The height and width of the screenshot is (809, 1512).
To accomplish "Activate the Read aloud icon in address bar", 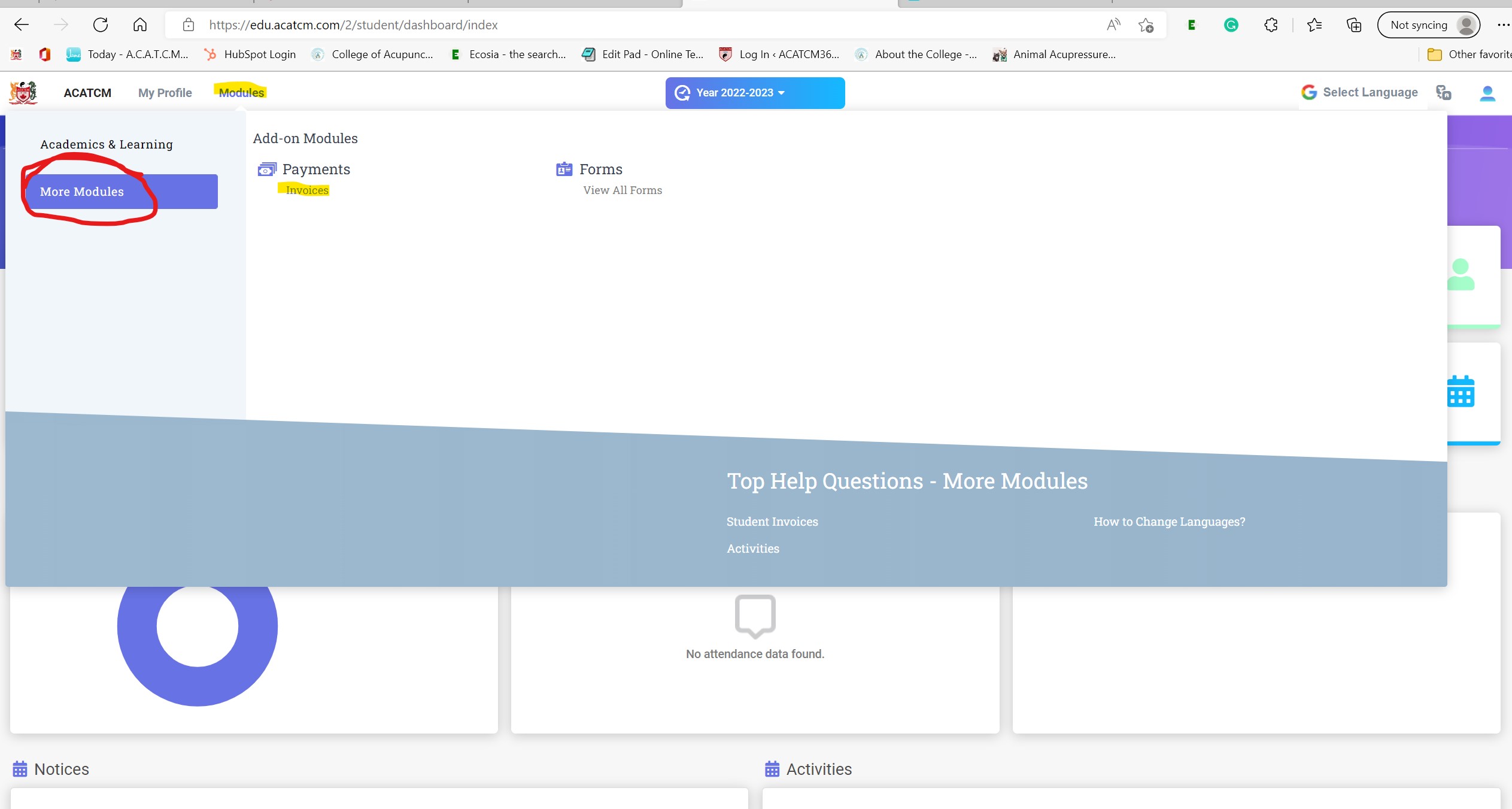I will tap(1113, 25).
